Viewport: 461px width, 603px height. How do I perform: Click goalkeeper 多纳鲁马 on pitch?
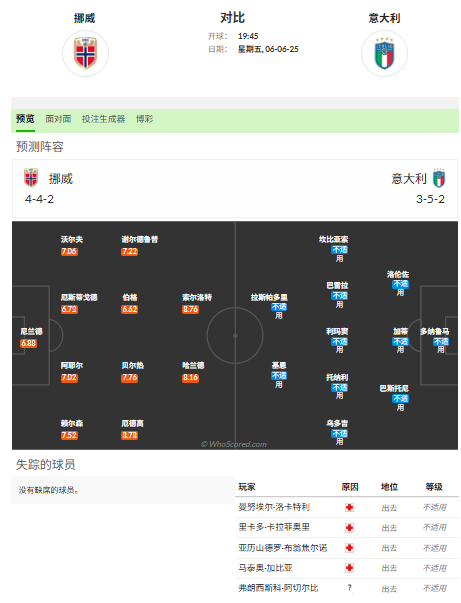tap(434, 331)
